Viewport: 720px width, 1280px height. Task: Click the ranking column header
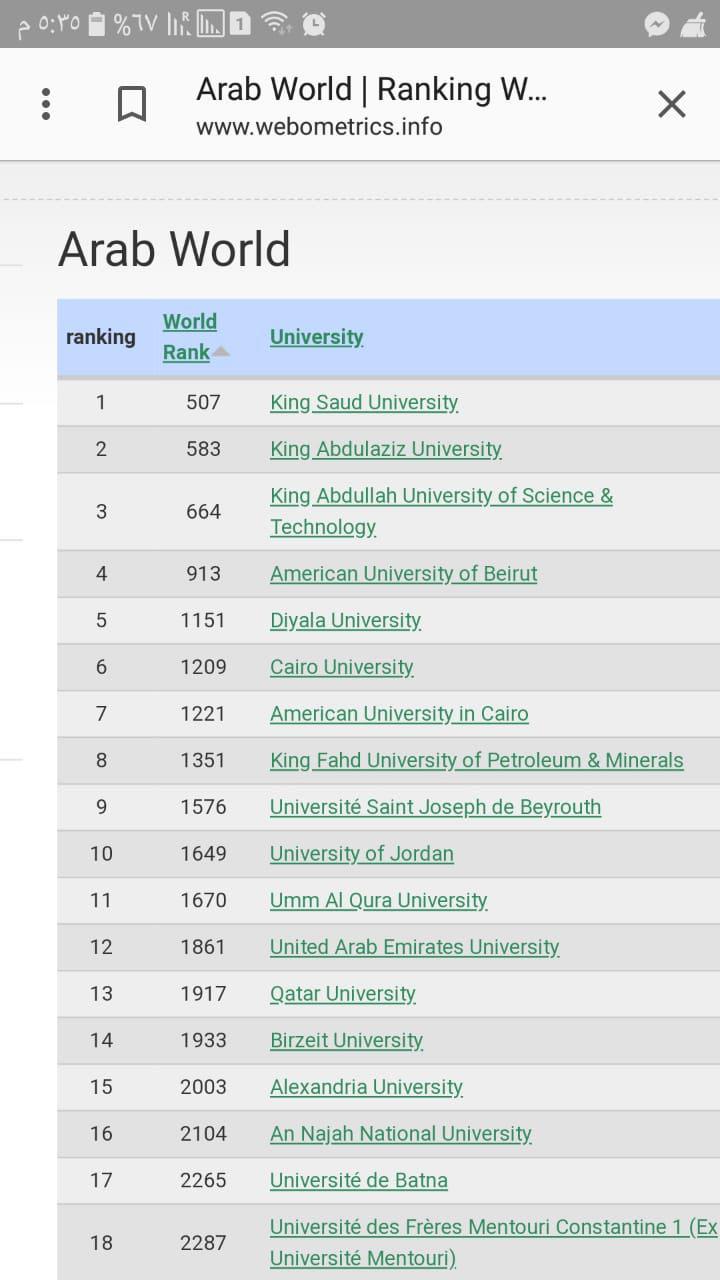pyautogui.click(x=101, y=337)
